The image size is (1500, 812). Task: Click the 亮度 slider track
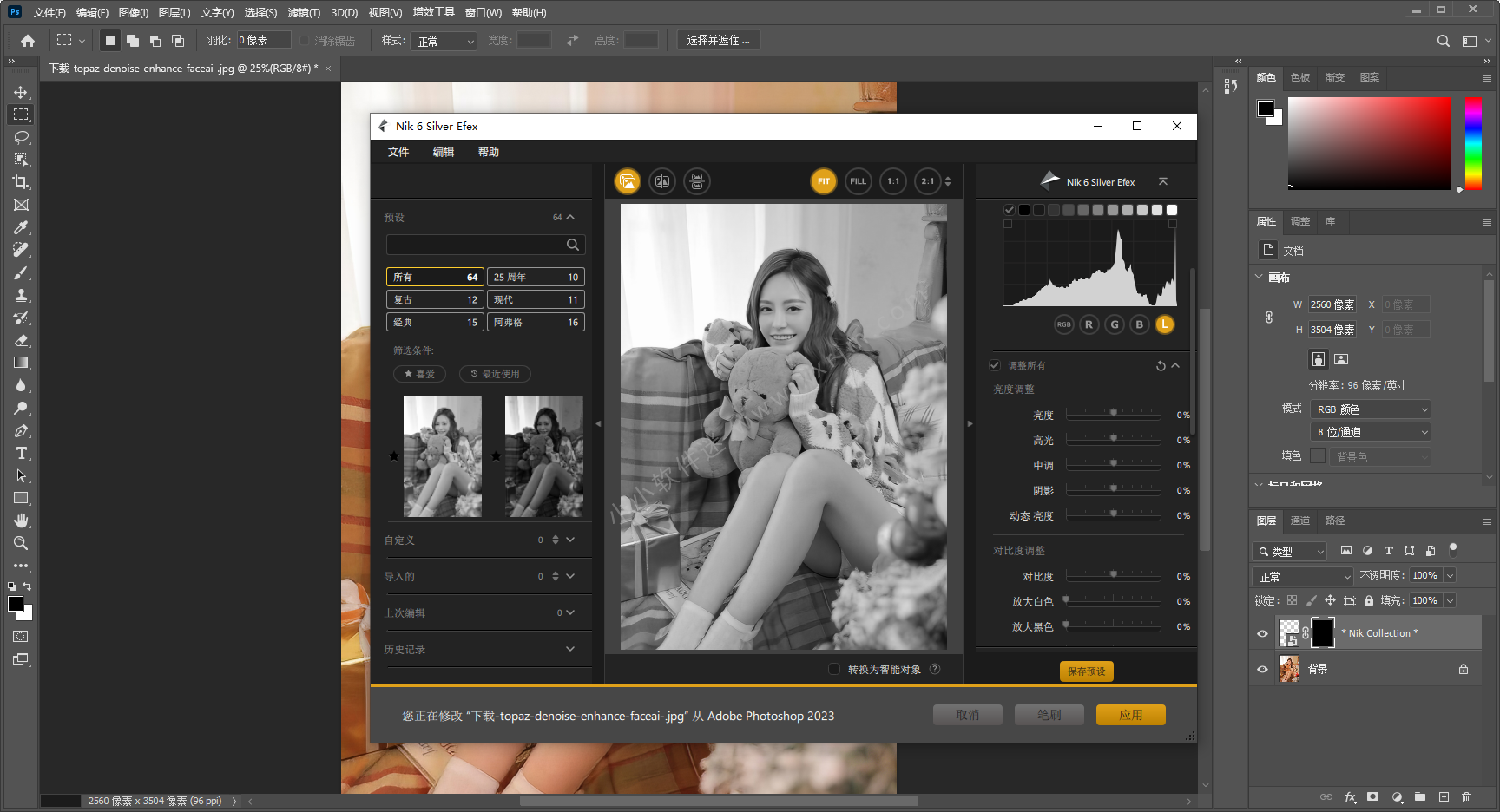[1114, 415]
